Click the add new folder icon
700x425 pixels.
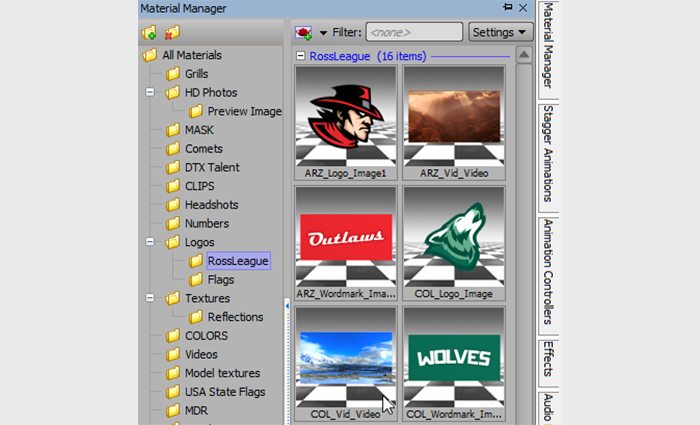[150, 33]
